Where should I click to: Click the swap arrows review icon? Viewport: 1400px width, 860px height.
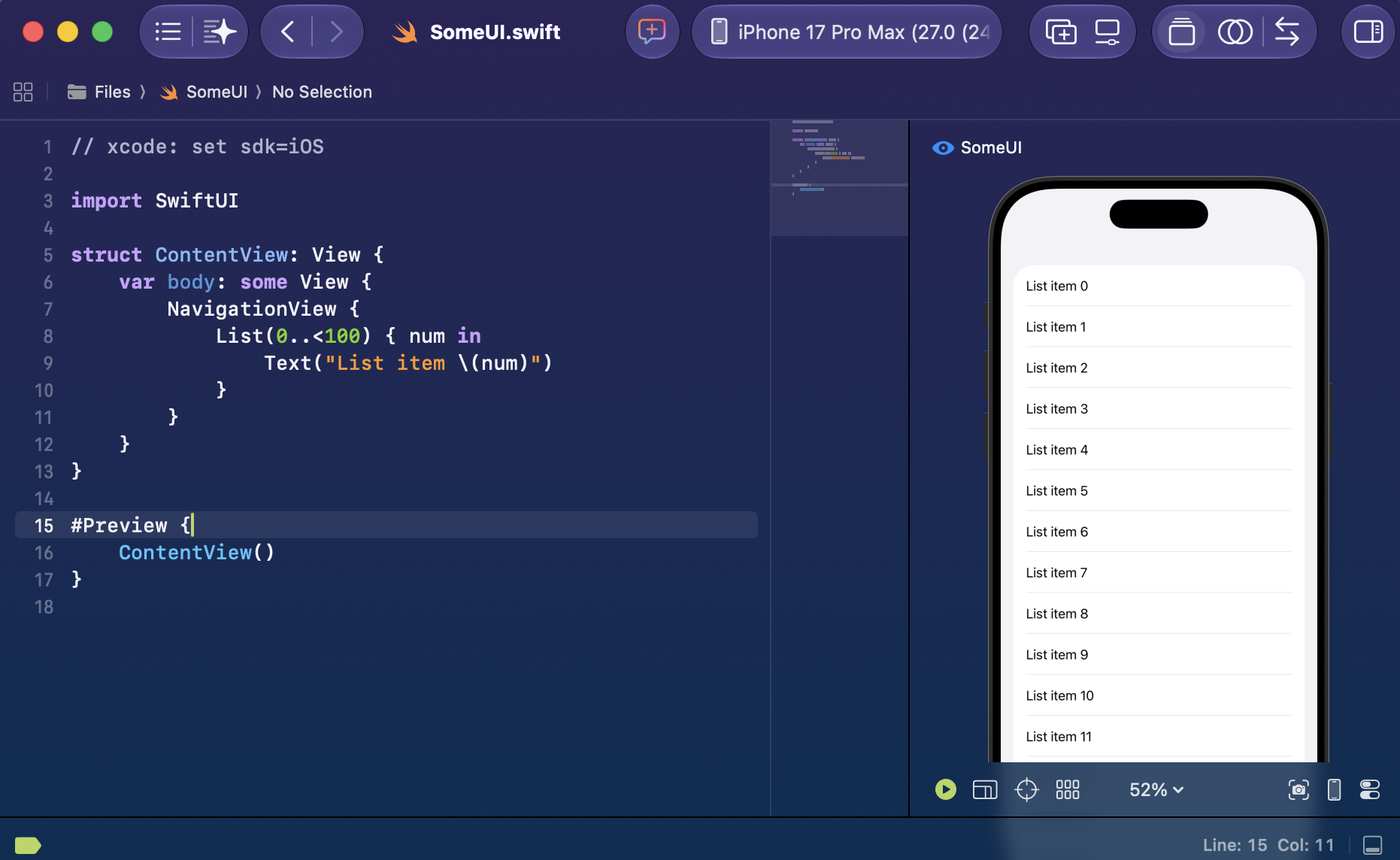point(1287,32)
